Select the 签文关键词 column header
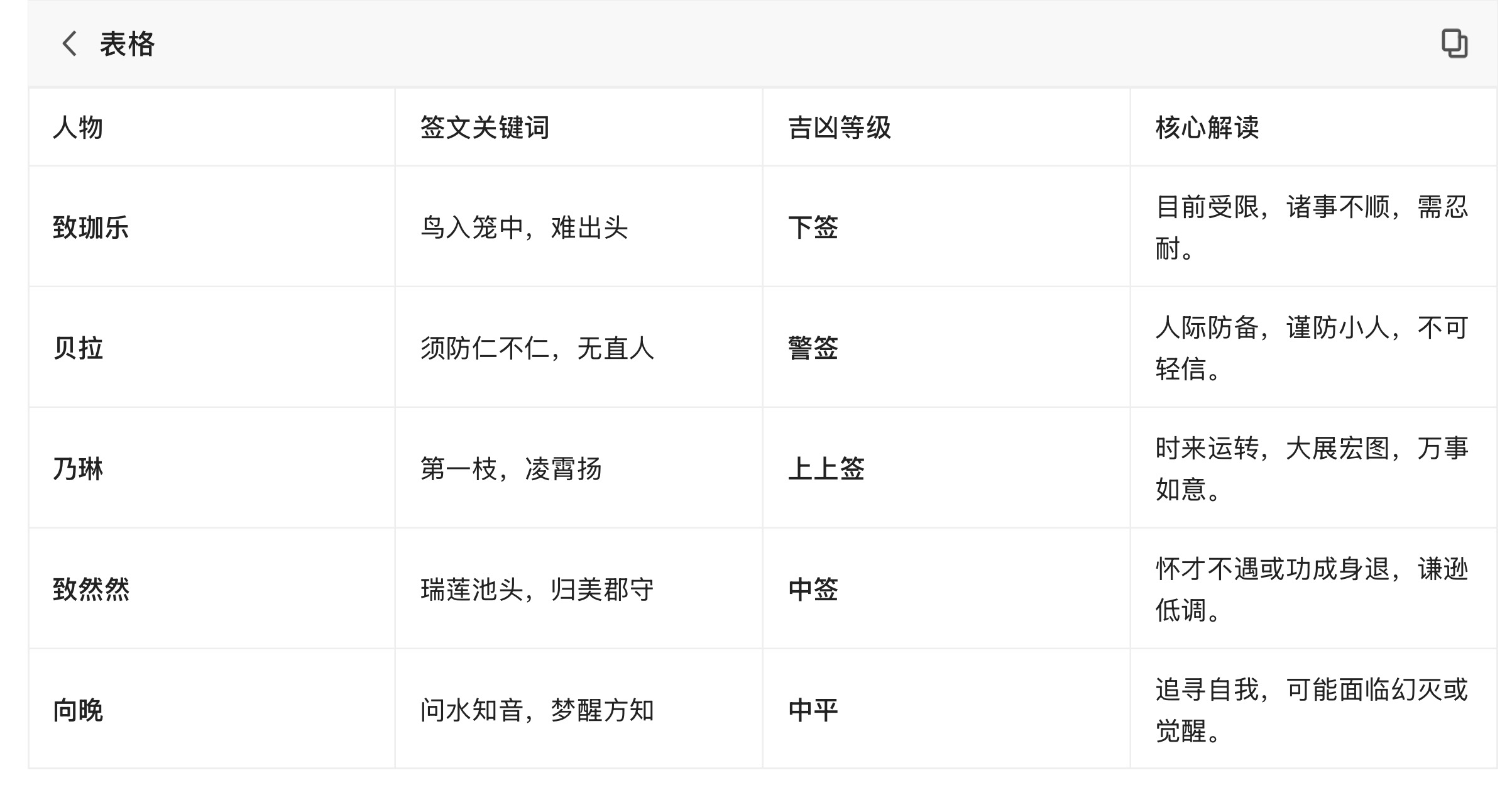 click(x=485, y=128)
